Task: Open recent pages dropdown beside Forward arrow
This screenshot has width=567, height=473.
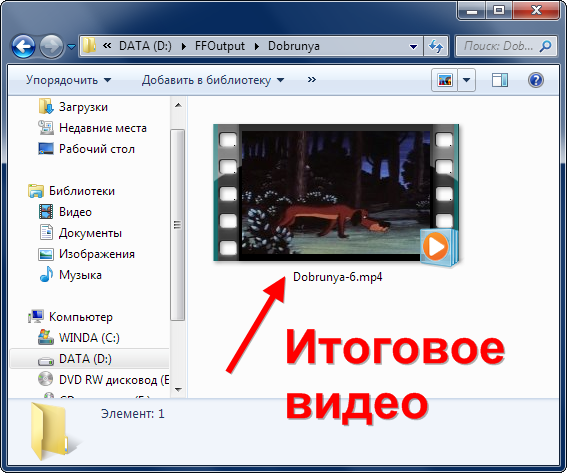Action: coord(71,47)
